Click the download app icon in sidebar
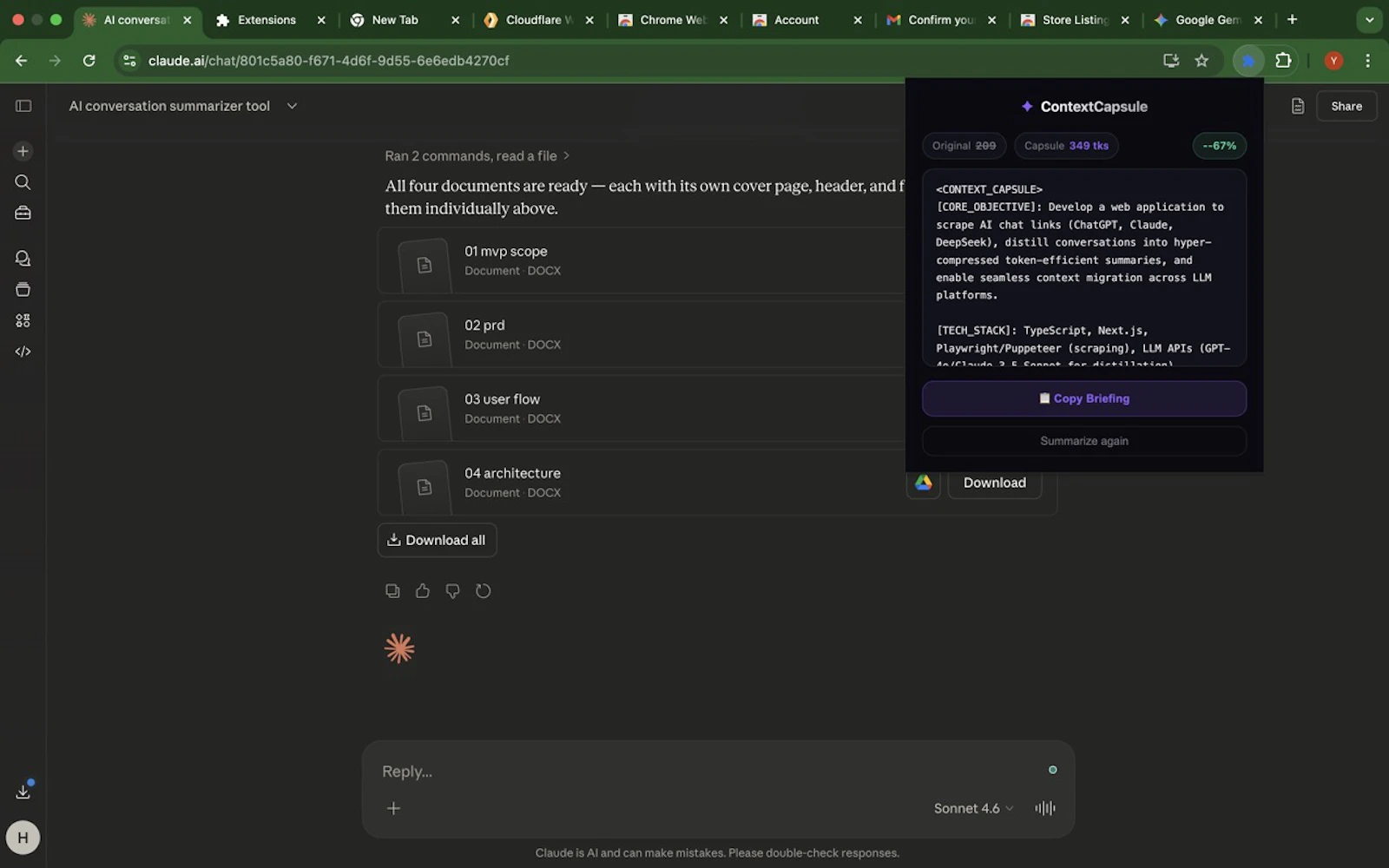 (23, 791)
